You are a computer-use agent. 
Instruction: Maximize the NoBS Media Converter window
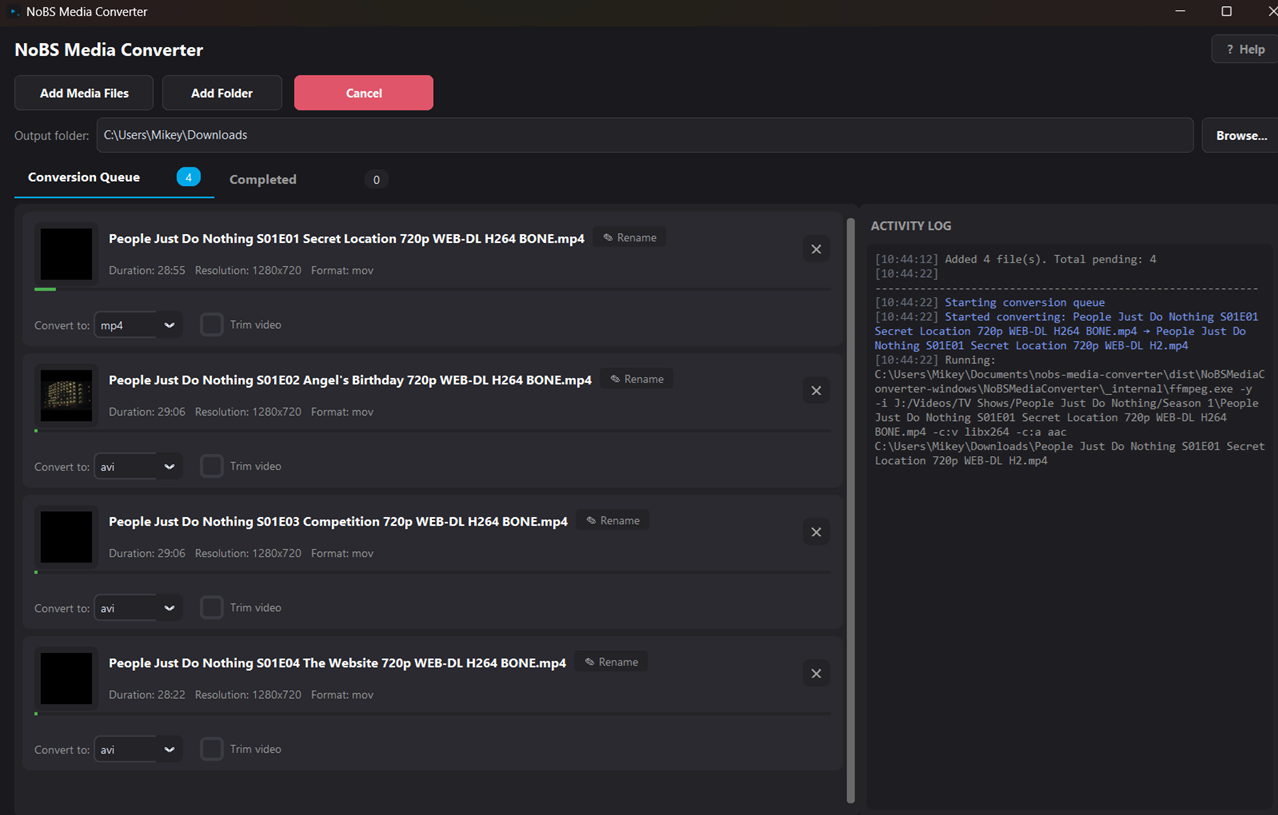[x=1226, y=12]
